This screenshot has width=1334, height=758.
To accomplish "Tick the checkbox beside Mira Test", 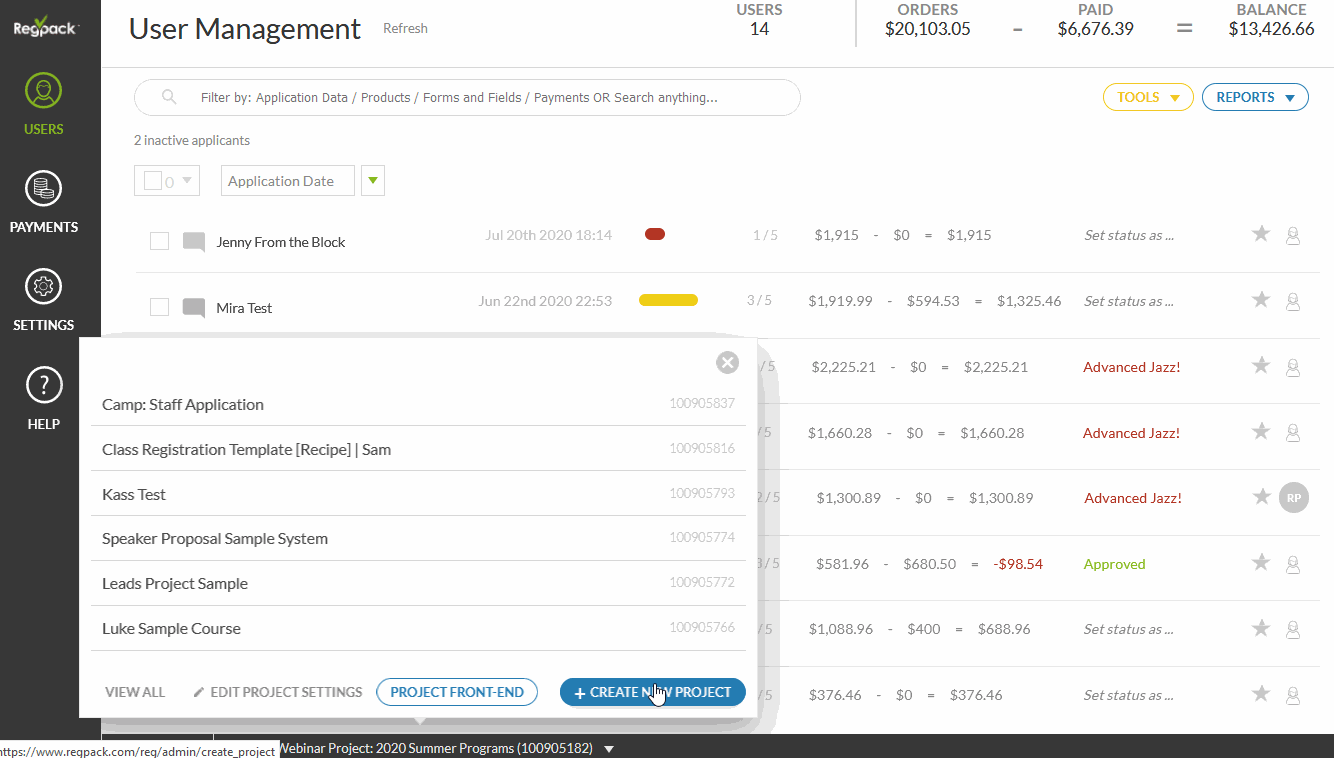I will [159, 307].
